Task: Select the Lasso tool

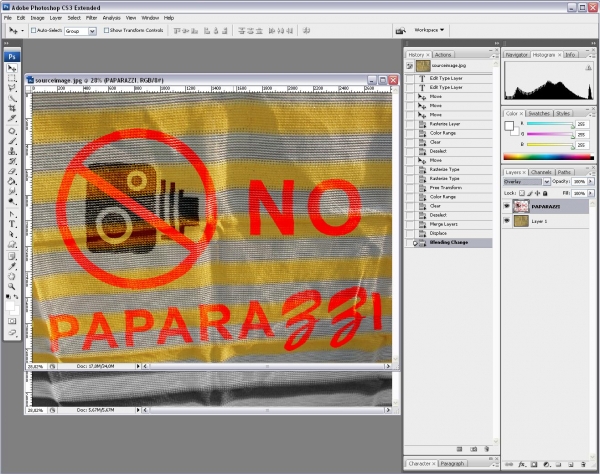Action: click(x=12, y=88)
